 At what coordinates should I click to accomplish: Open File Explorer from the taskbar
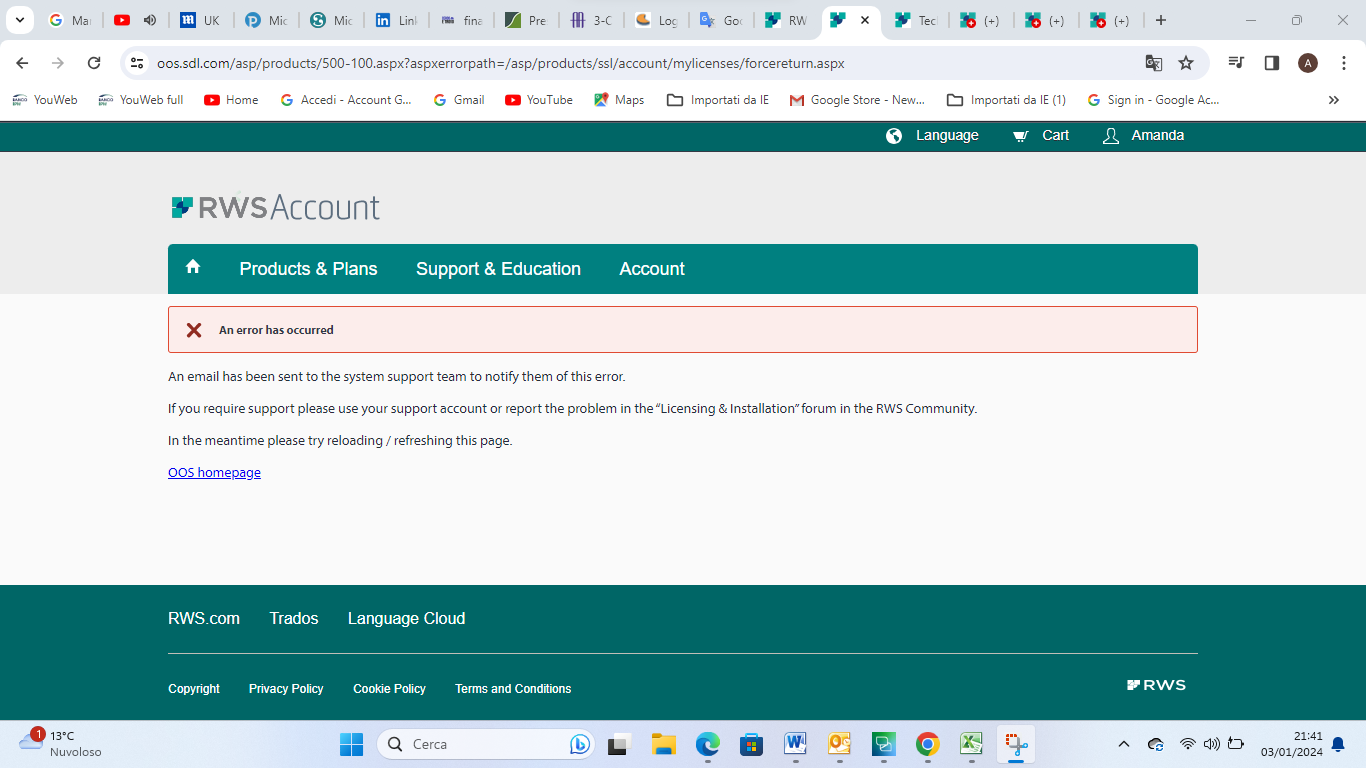click(663, 744)
